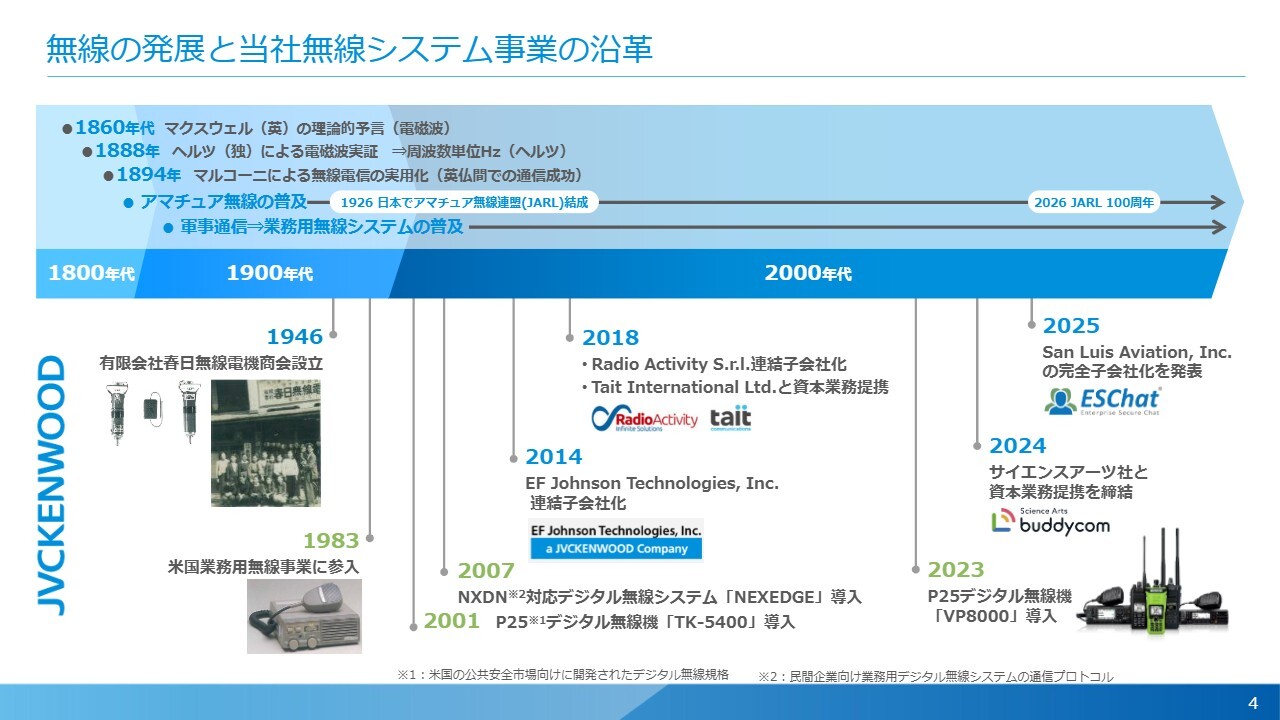Select the tait communications logo
1280x720 pixels.
click(731, 418)
